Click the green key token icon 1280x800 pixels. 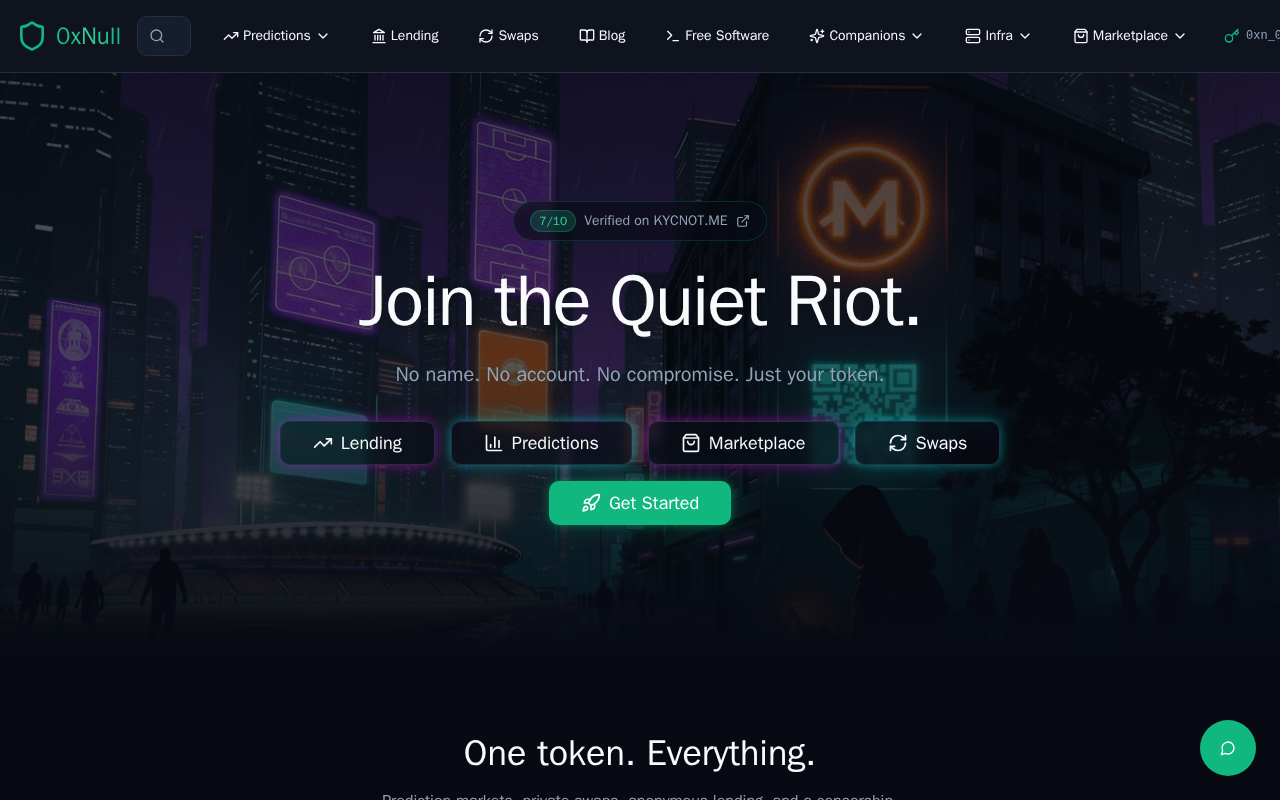coord(1232,36)
